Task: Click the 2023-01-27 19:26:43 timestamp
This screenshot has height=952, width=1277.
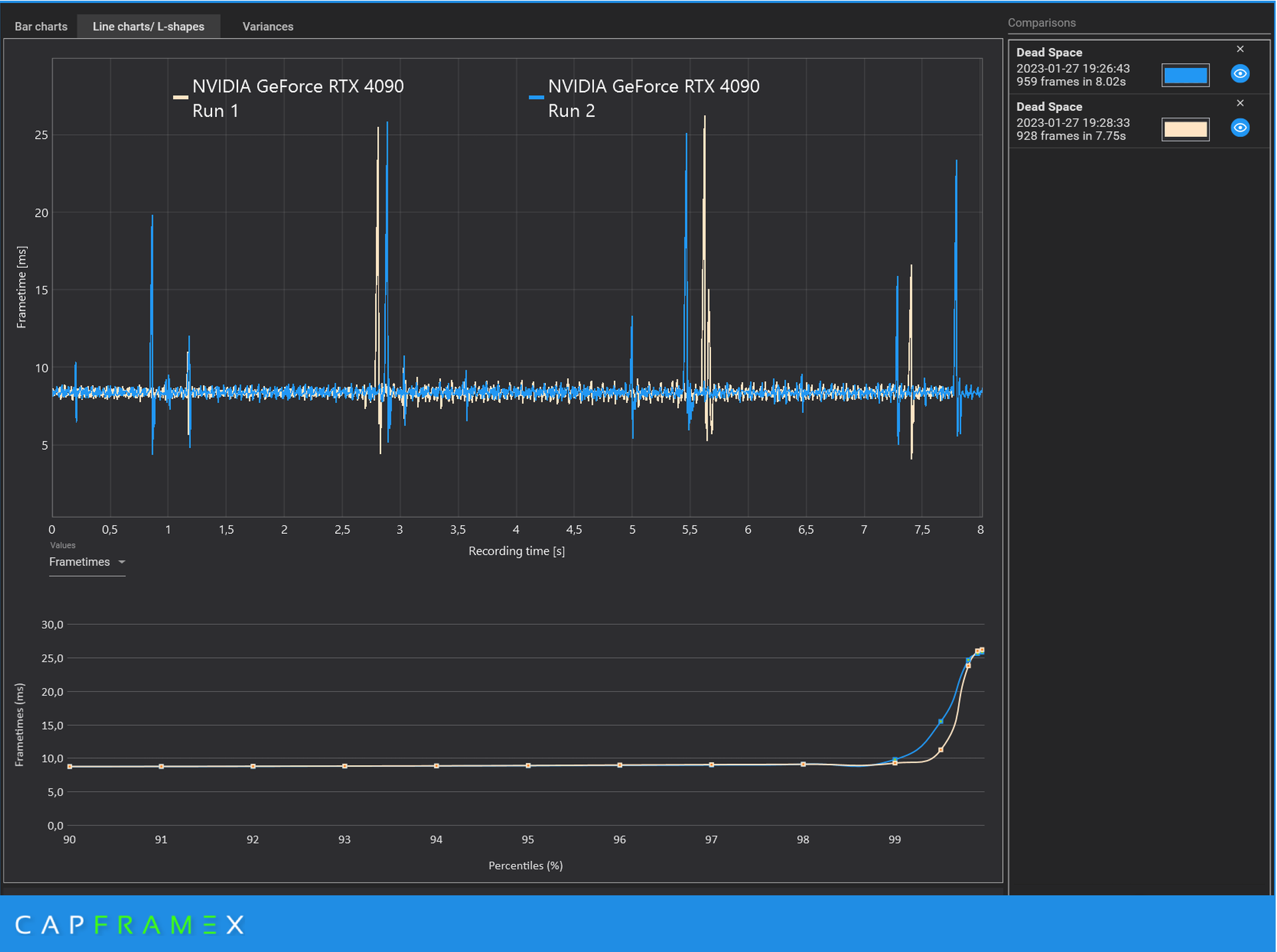Action: [x=1073, y=68]
